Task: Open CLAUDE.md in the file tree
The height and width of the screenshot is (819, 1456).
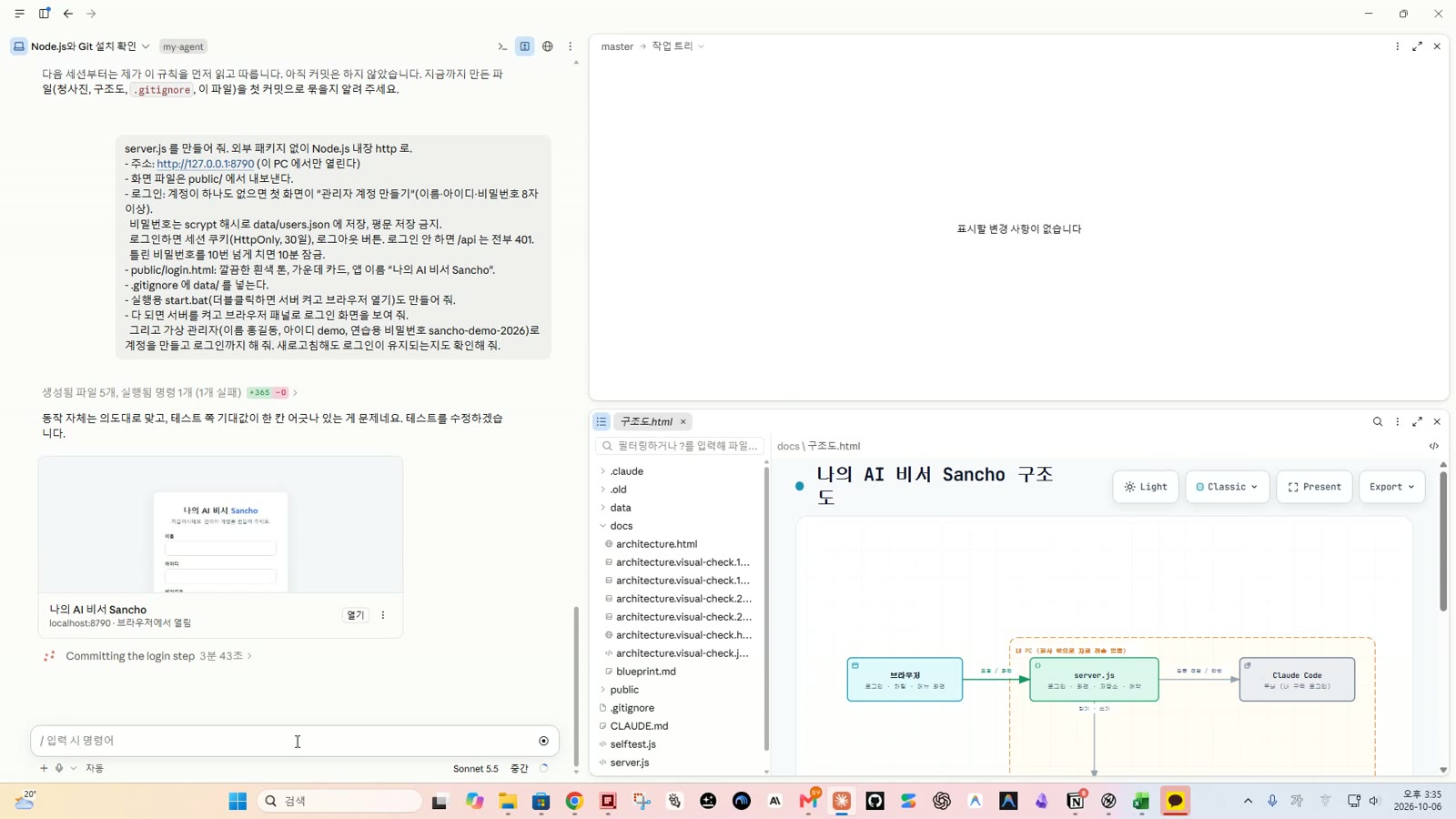Action: point(639,726)
